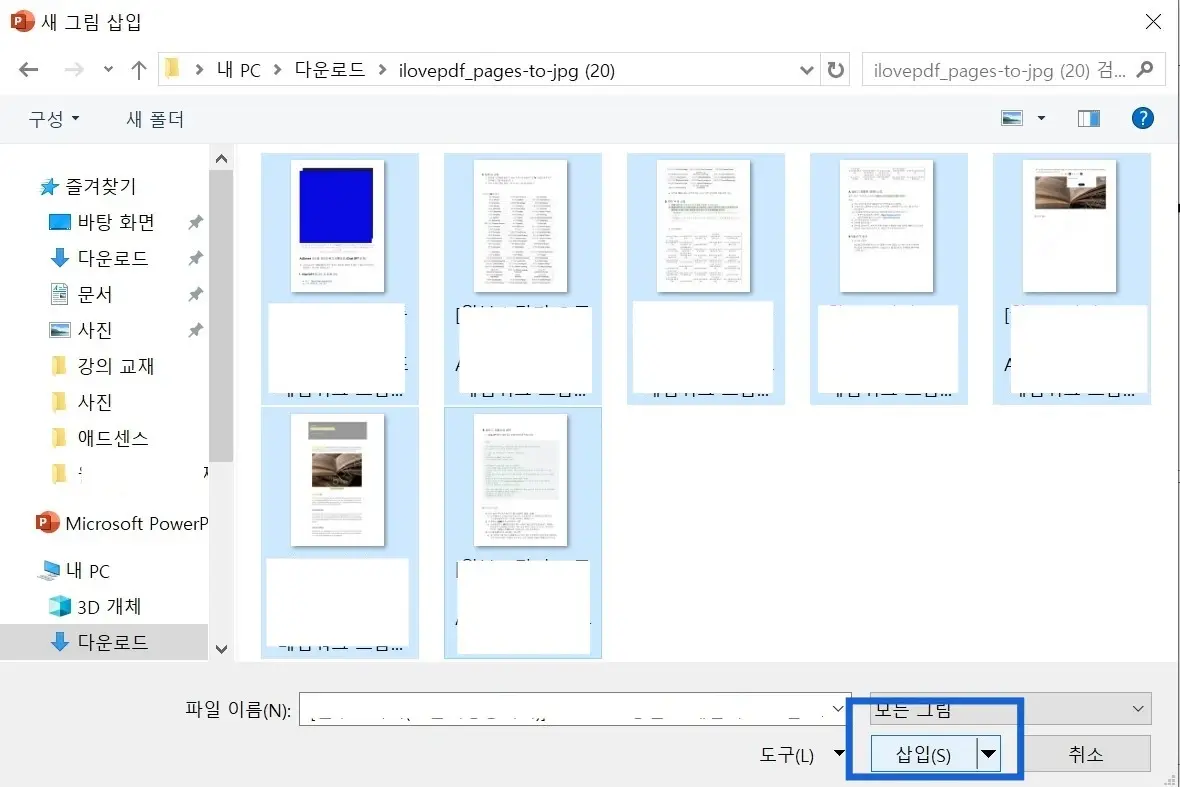Open the 도구(L) dropdown
Image resolution: width=1180 pixels, height=787 pixels.
799,755
